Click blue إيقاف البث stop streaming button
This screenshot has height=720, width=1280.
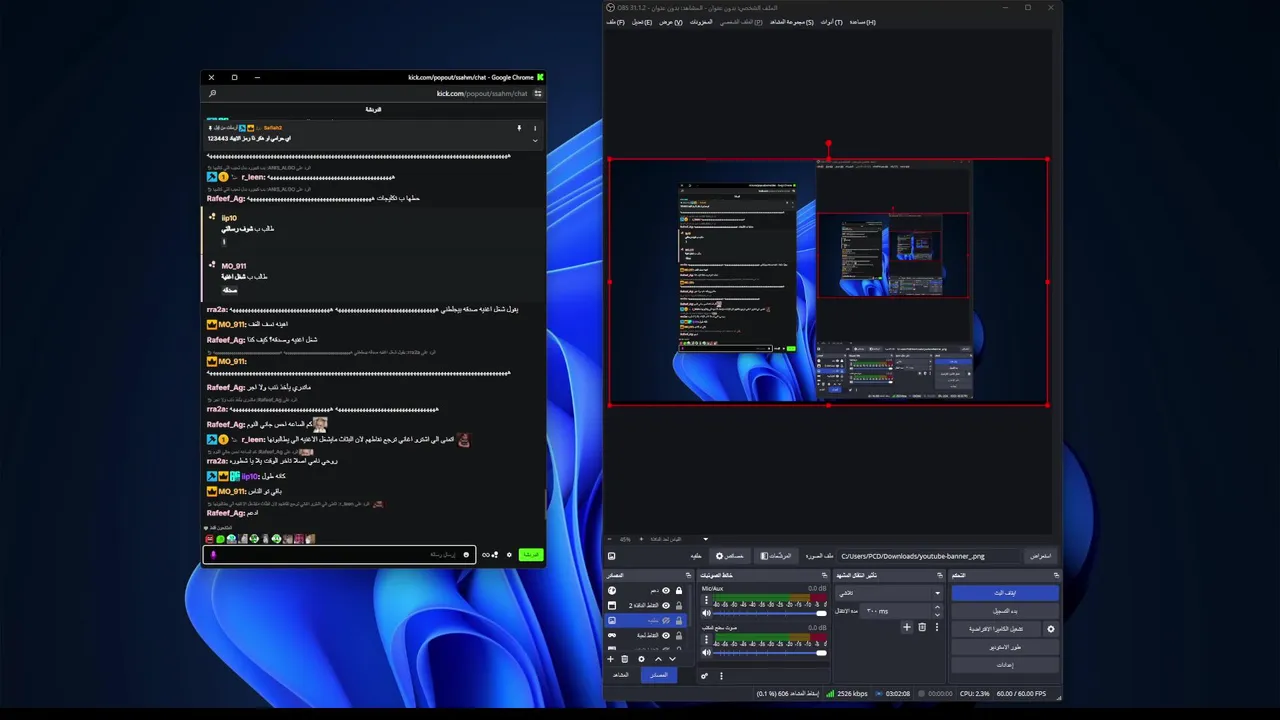[1005, 593]
